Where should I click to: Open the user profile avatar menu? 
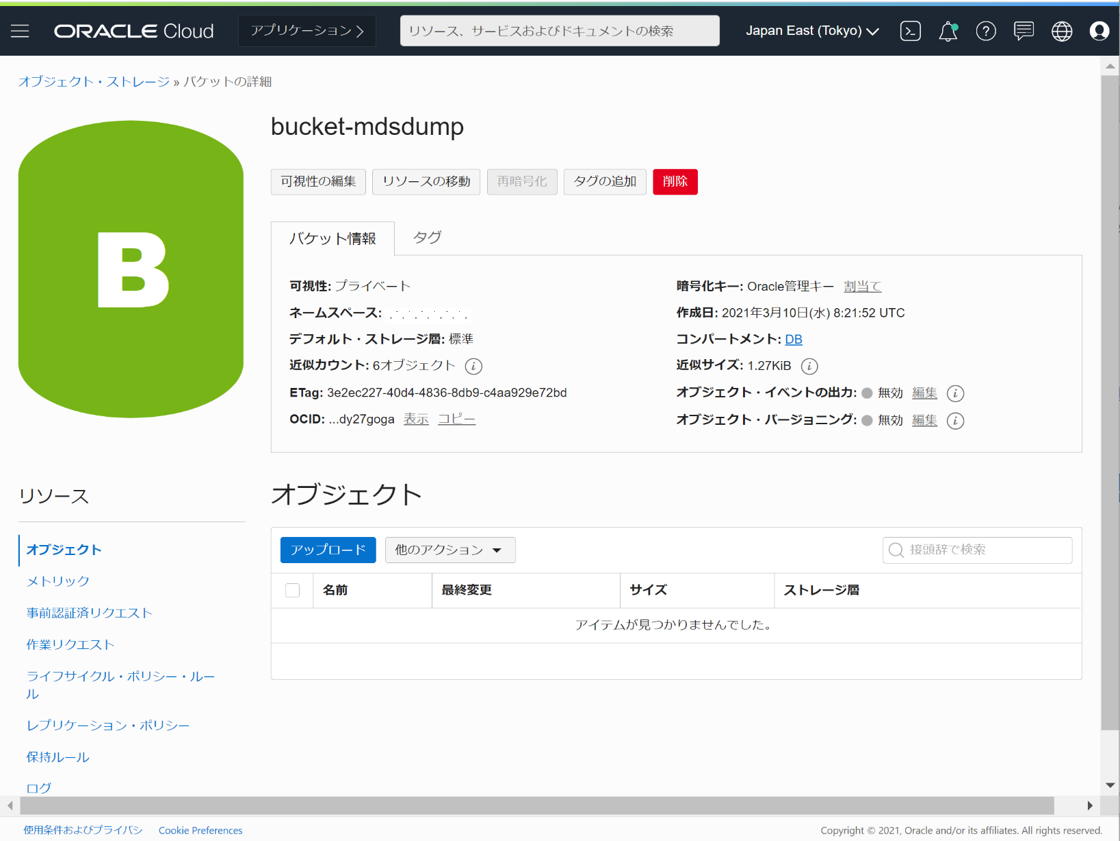click(1099, 31)
